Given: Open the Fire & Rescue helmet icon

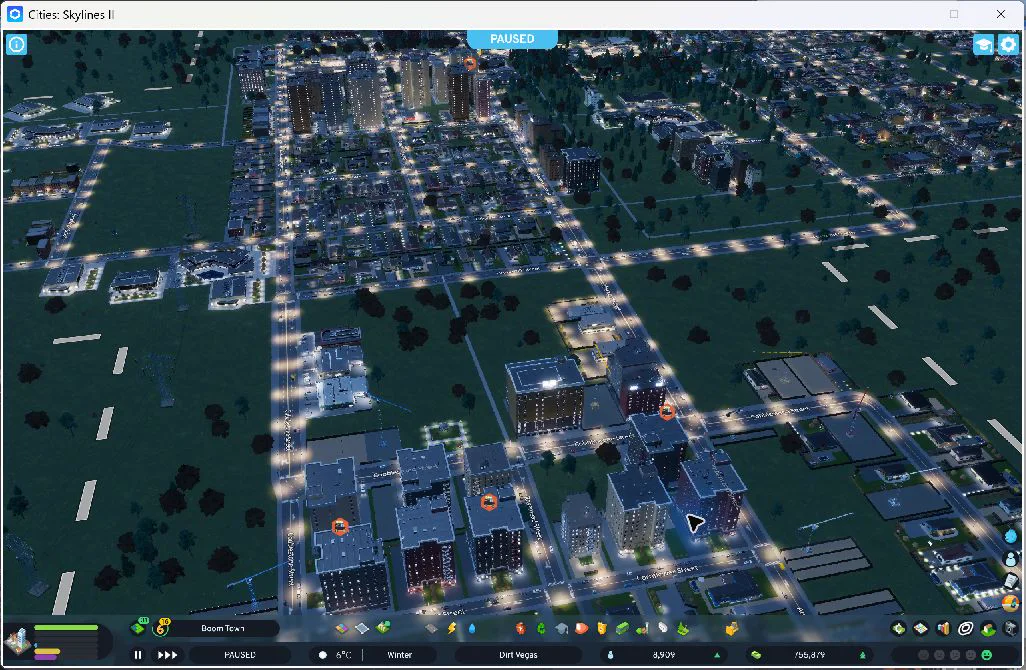Looking at the screenshot, I should point(582,628).
